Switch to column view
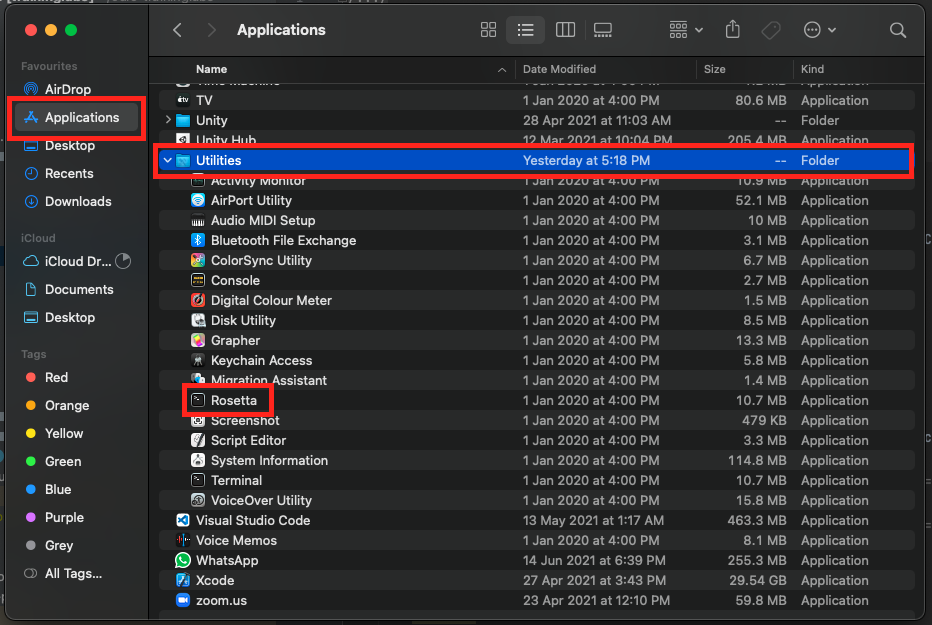Screen dimensions: 932x625 pyautogui.click(x=565, y=30)
